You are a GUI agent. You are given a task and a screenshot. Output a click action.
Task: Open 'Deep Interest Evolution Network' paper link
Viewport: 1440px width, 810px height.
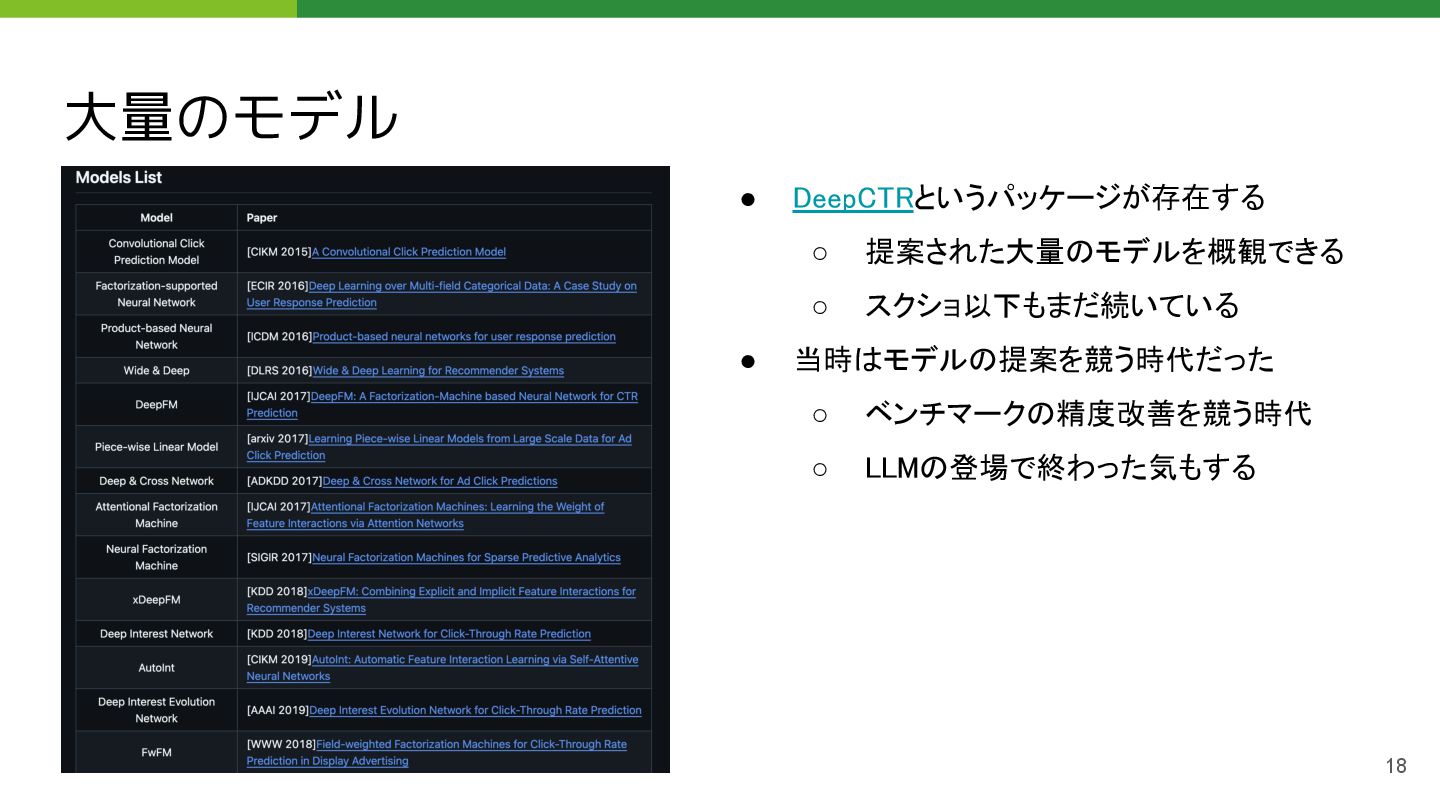click(x=475, y=710)
